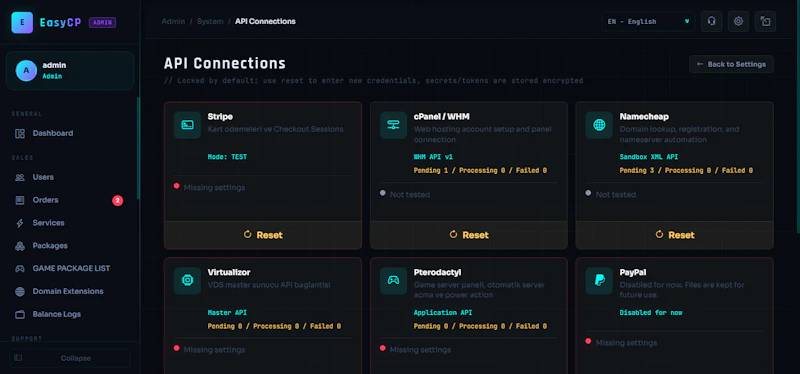Viewport: 800px width, 374px height.
Task: Click the Users sidebar icon
Action: pos(20,177)
